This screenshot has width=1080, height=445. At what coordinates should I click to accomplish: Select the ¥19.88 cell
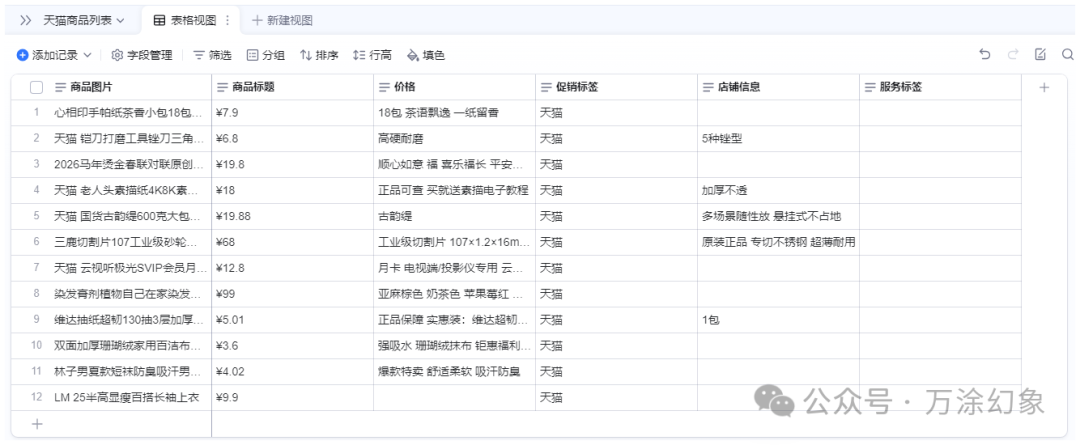tap(292, 216)
